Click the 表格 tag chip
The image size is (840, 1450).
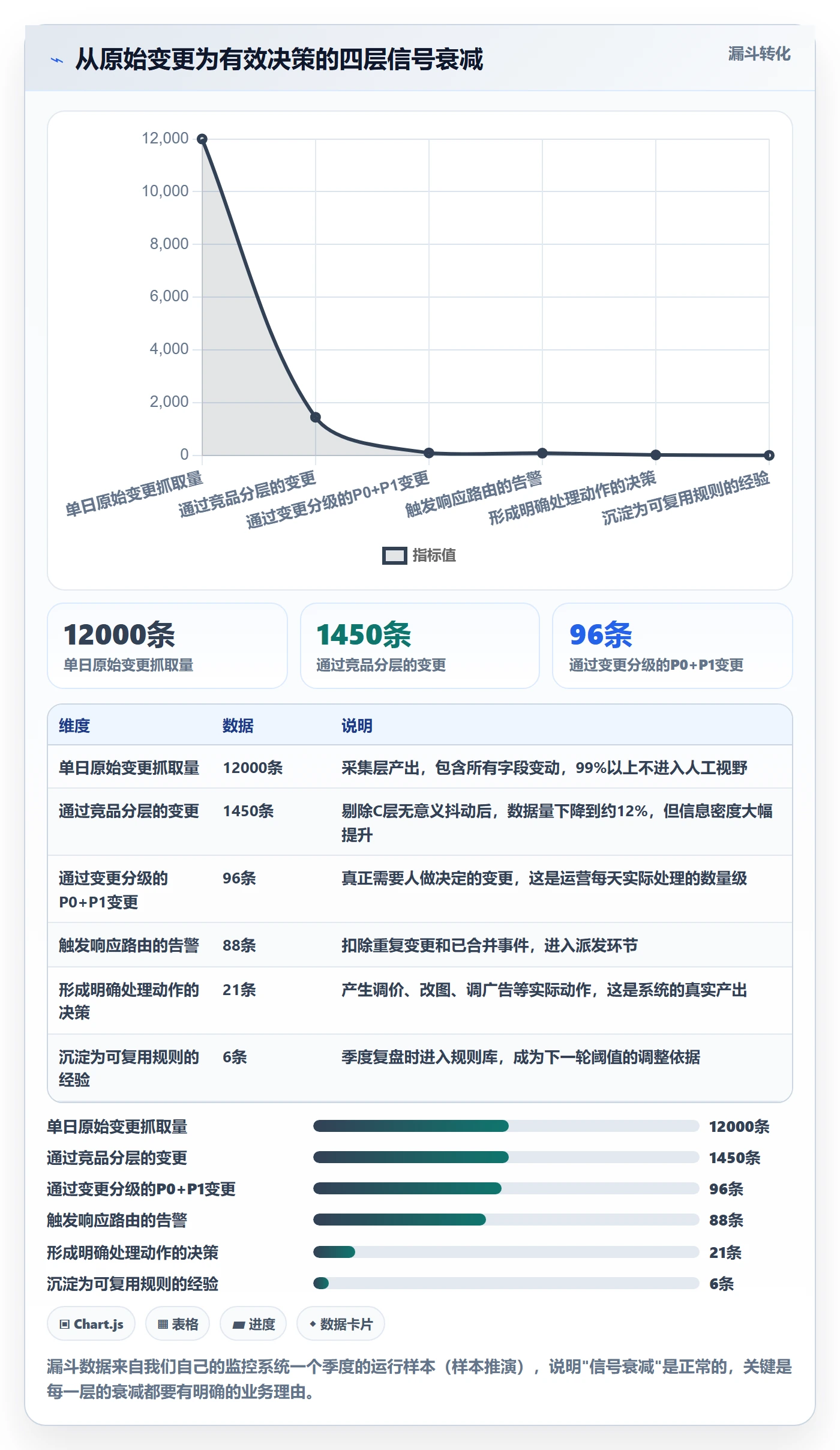pos(178,1323)
